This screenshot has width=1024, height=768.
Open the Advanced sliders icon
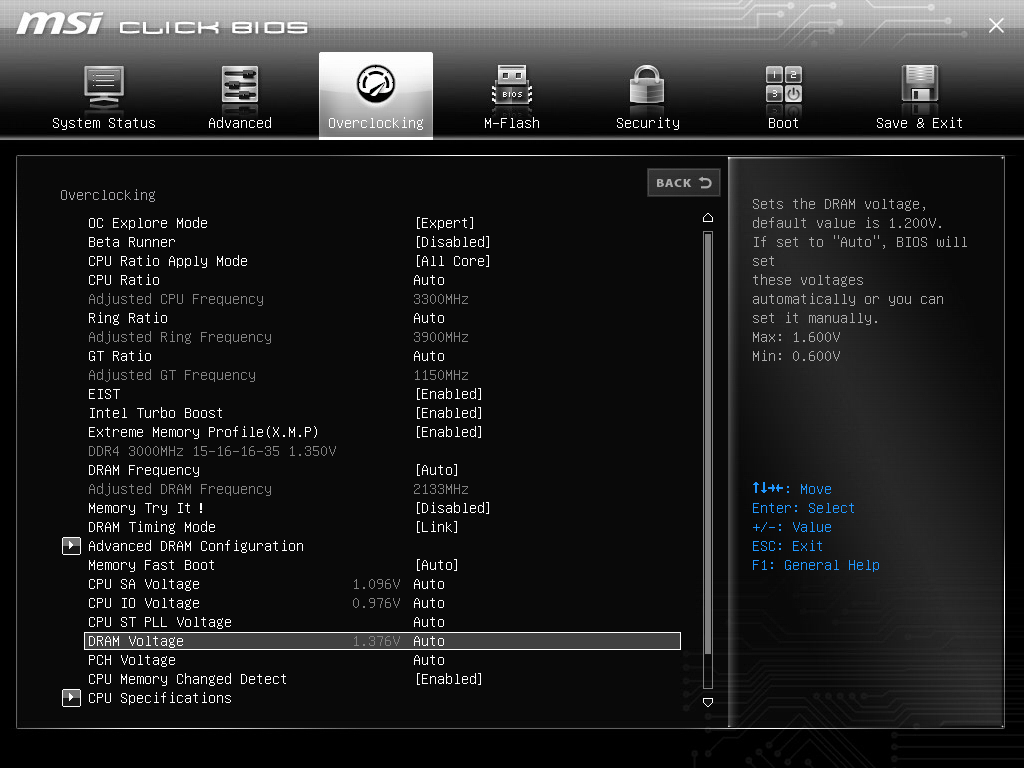click(x=240, y=86)
